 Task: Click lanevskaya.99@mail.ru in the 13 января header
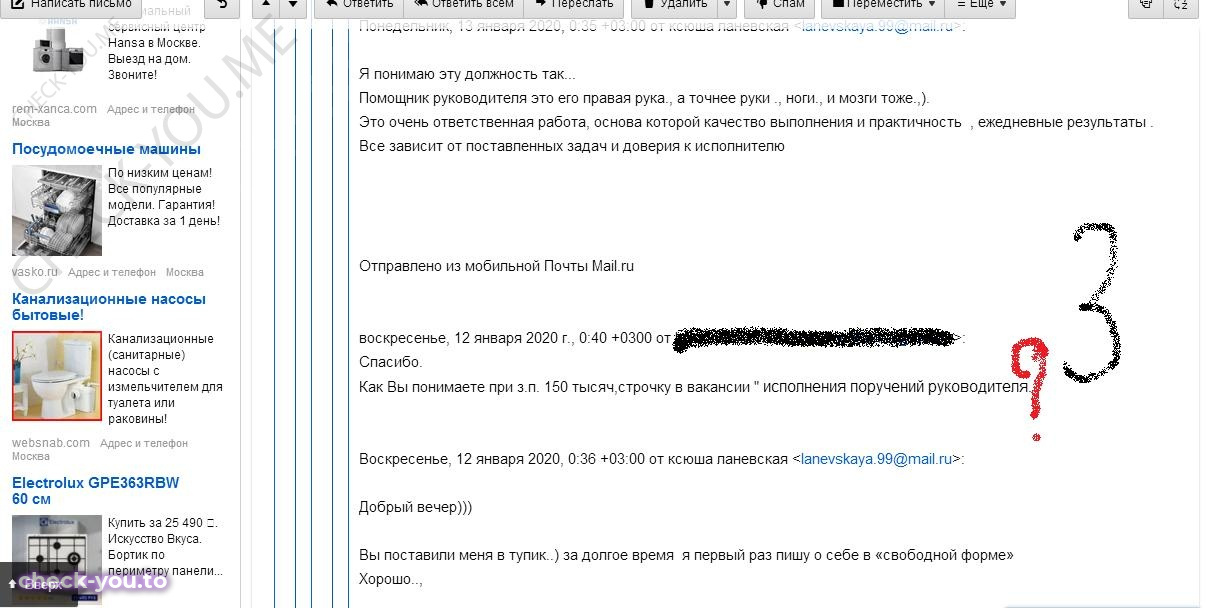point(877,26)
